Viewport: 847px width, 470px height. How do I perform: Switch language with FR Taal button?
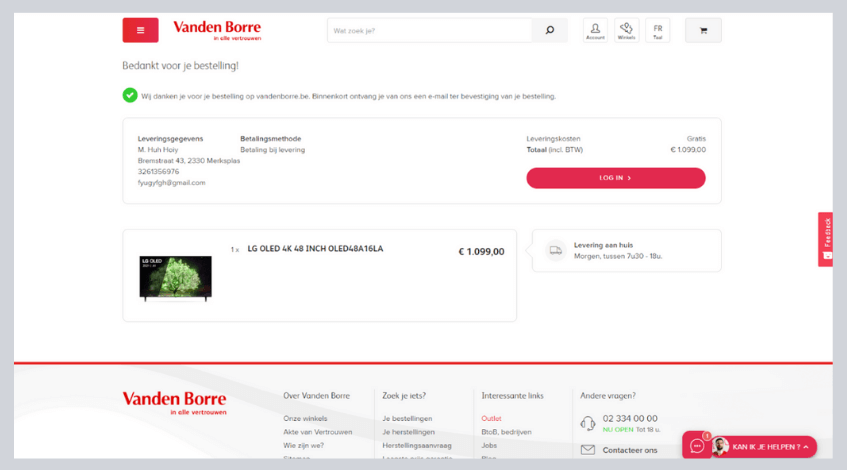657,30
